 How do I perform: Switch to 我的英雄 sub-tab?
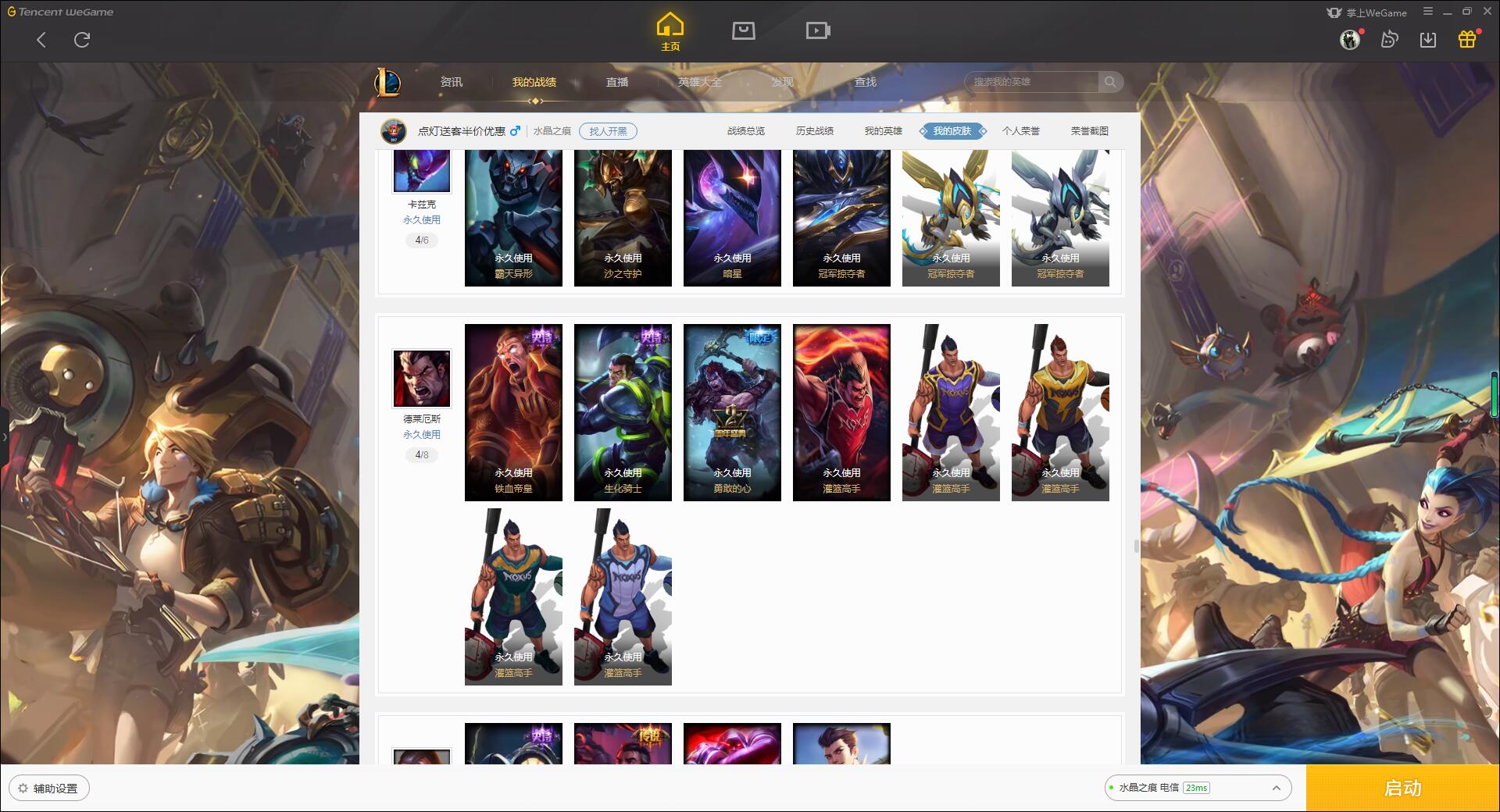point(884,131)
